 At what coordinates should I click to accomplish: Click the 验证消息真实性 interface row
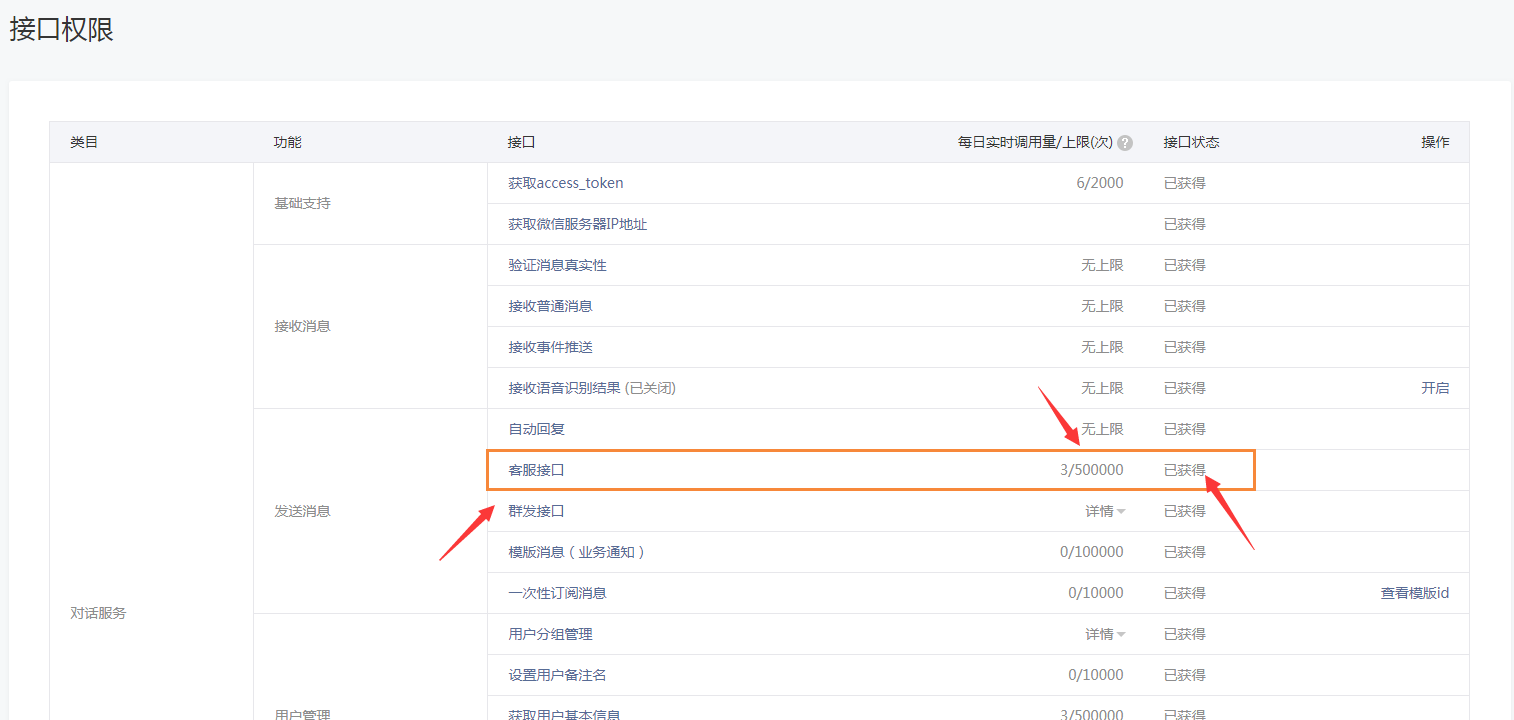[978, 265]
